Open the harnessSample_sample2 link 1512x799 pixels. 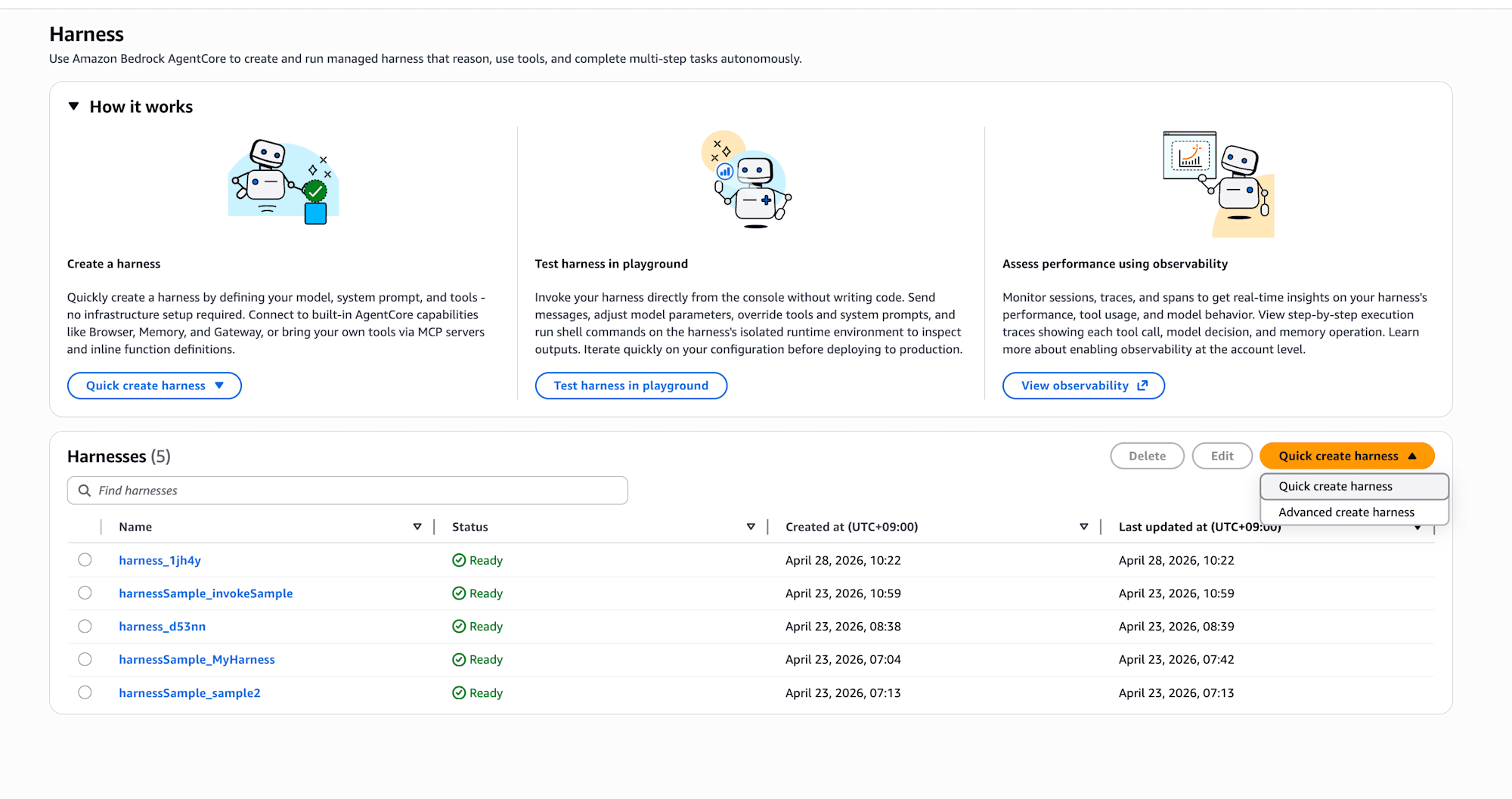190,692
